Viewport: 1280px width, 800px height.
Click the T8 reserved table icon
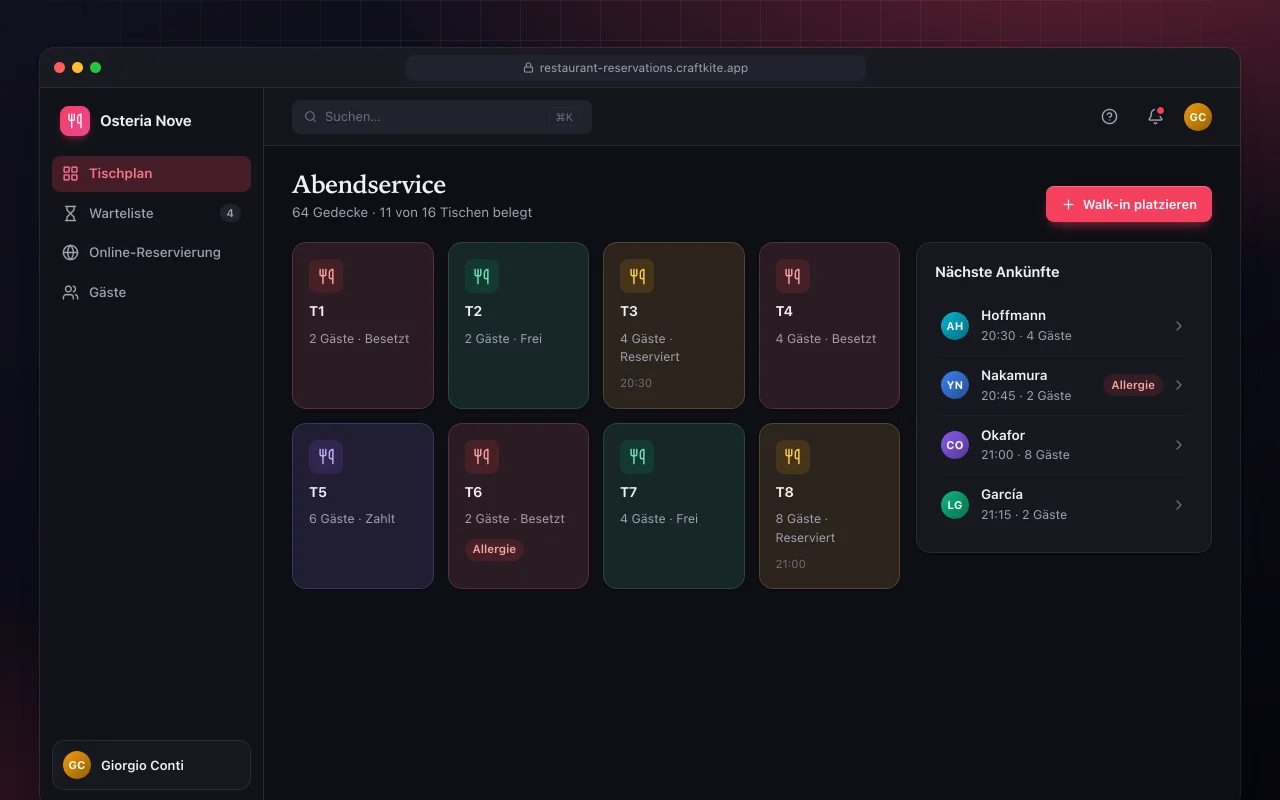(793, 457)
